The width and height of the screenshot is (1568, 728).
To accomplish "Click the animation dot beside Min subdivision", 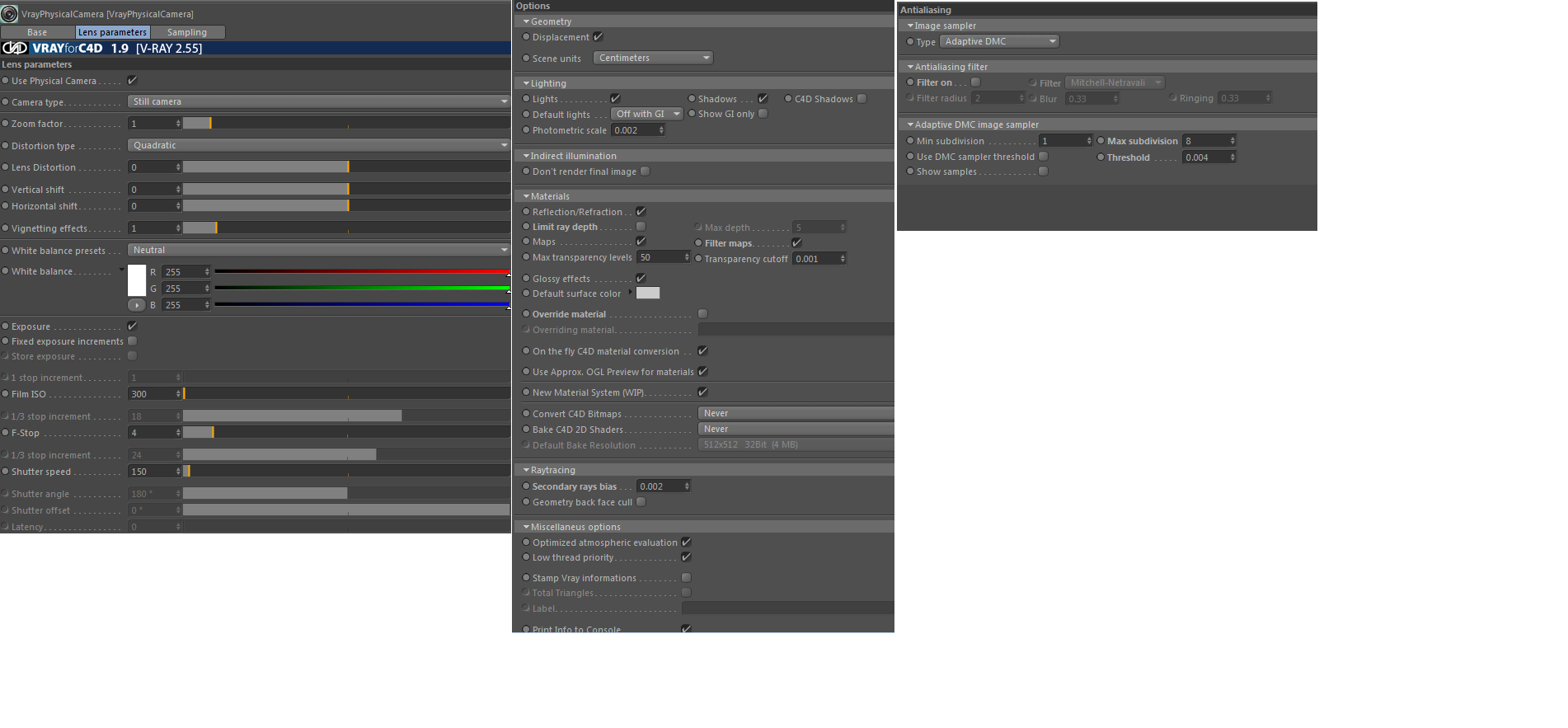I will tap(910, 141).
